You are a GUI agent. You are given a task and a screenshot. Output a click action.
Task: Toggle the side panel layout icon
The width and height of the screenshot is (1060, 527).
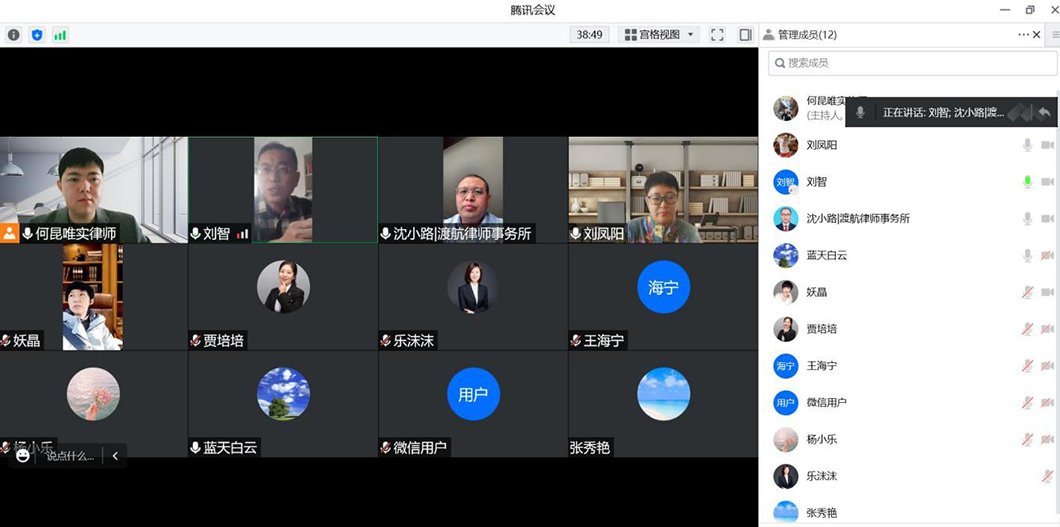[745, 34]
